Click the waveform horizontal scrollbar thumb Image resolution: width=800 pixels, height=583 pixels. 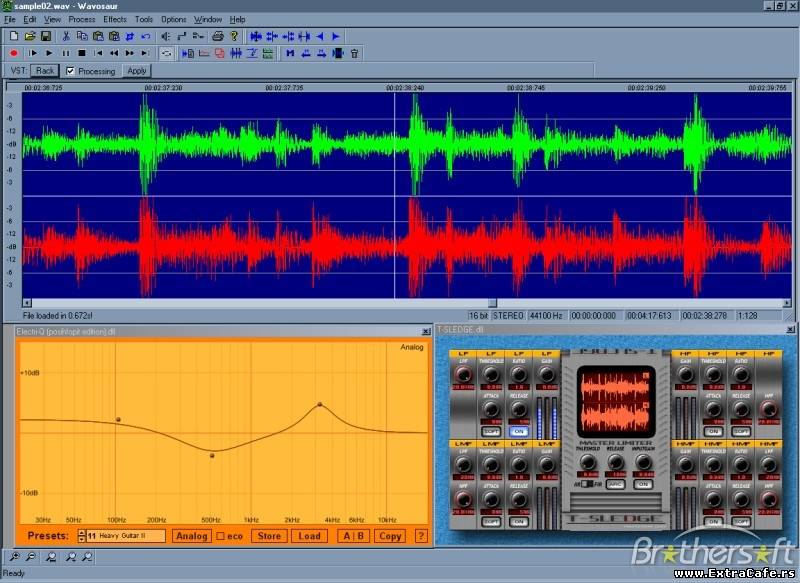(x=492, y=303)
